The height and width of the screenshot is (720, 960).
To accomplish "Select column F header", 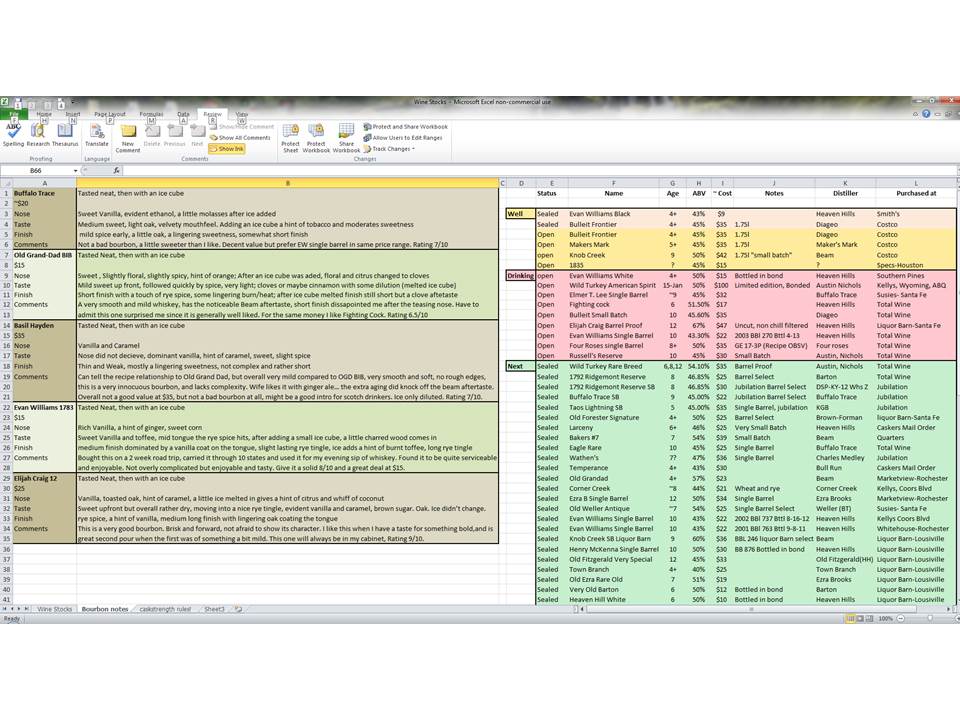I will [x=613, y=183].
